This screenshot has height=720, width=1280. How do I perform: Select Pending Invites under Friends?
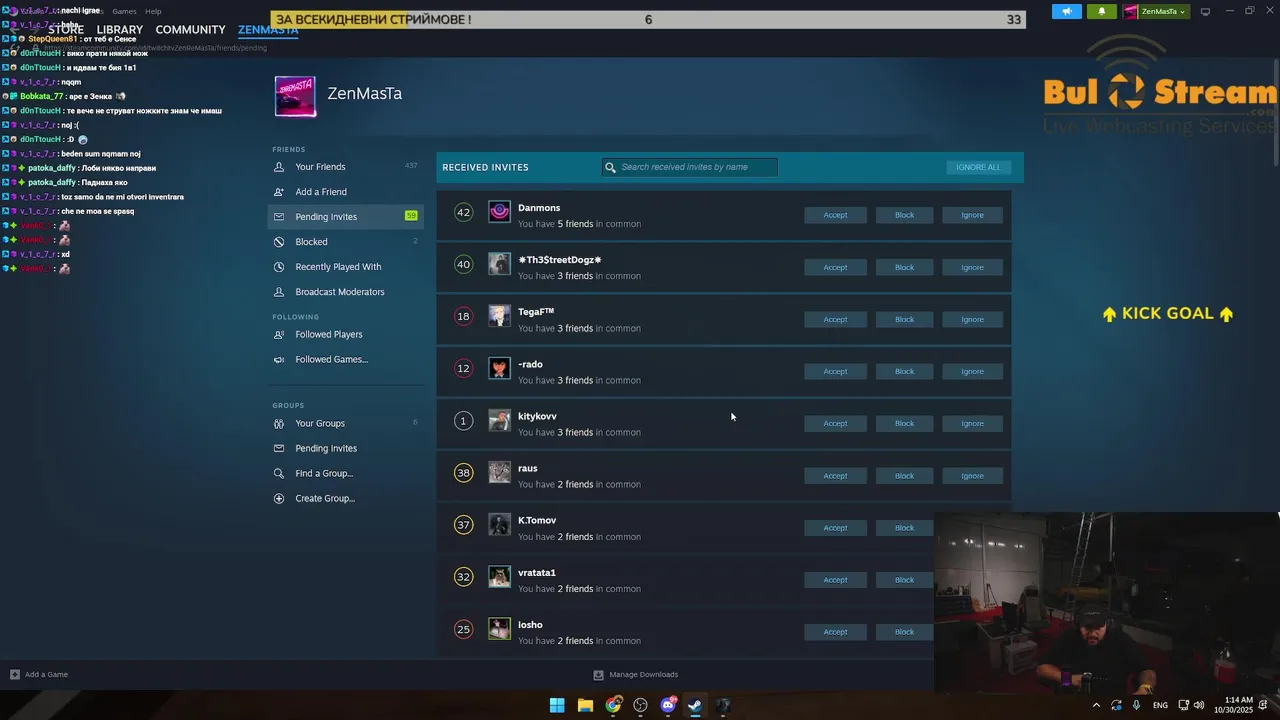[345, 217]
